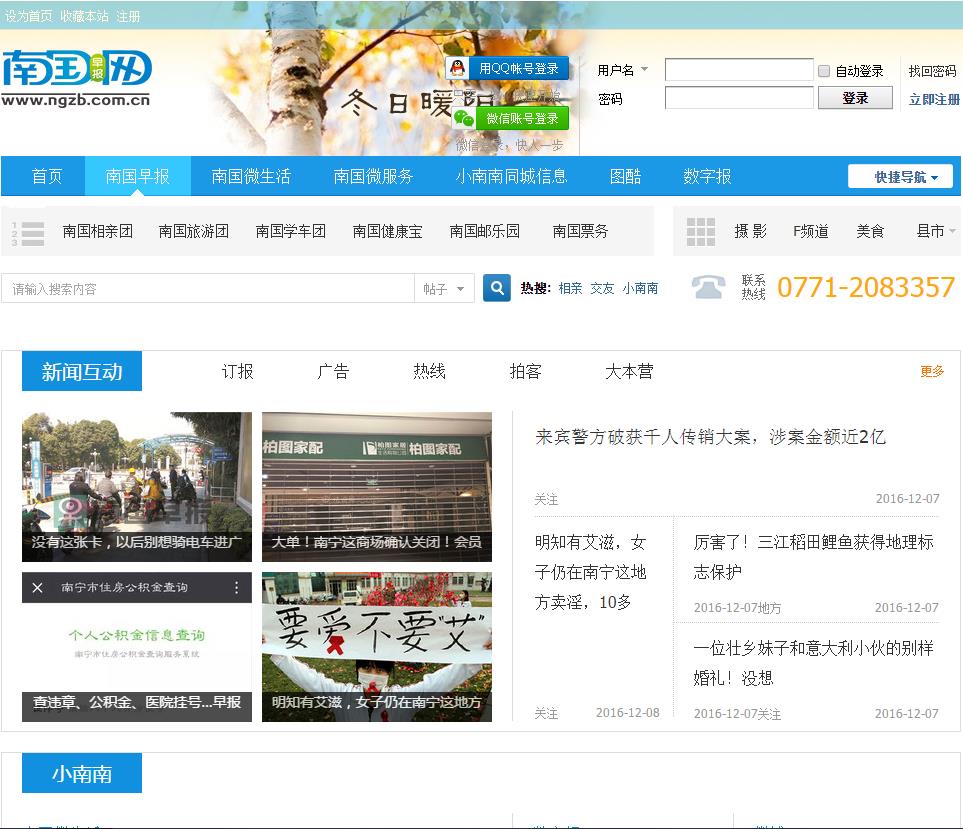963x829 pixels.
Task: Click the 关注 tag dated 2016-12-08
Action: (546, 713)
